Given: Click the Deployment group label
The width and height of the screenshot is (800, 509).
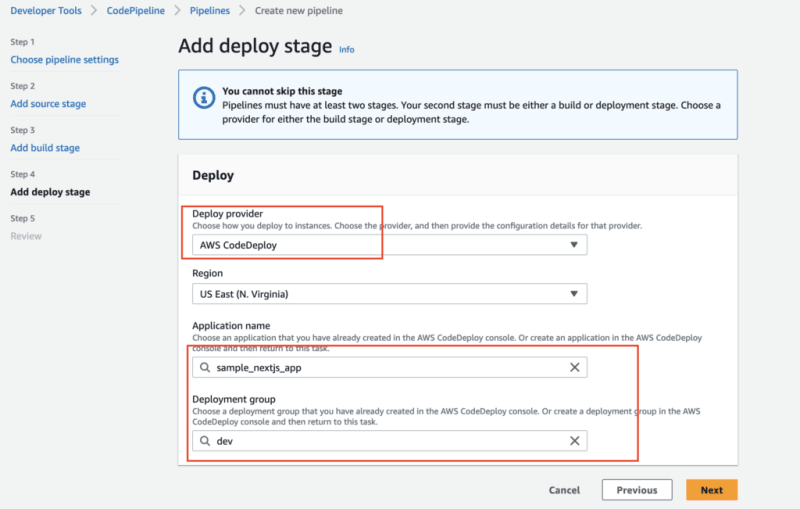Looking at the screenshot, I should (x=234, y=399).
